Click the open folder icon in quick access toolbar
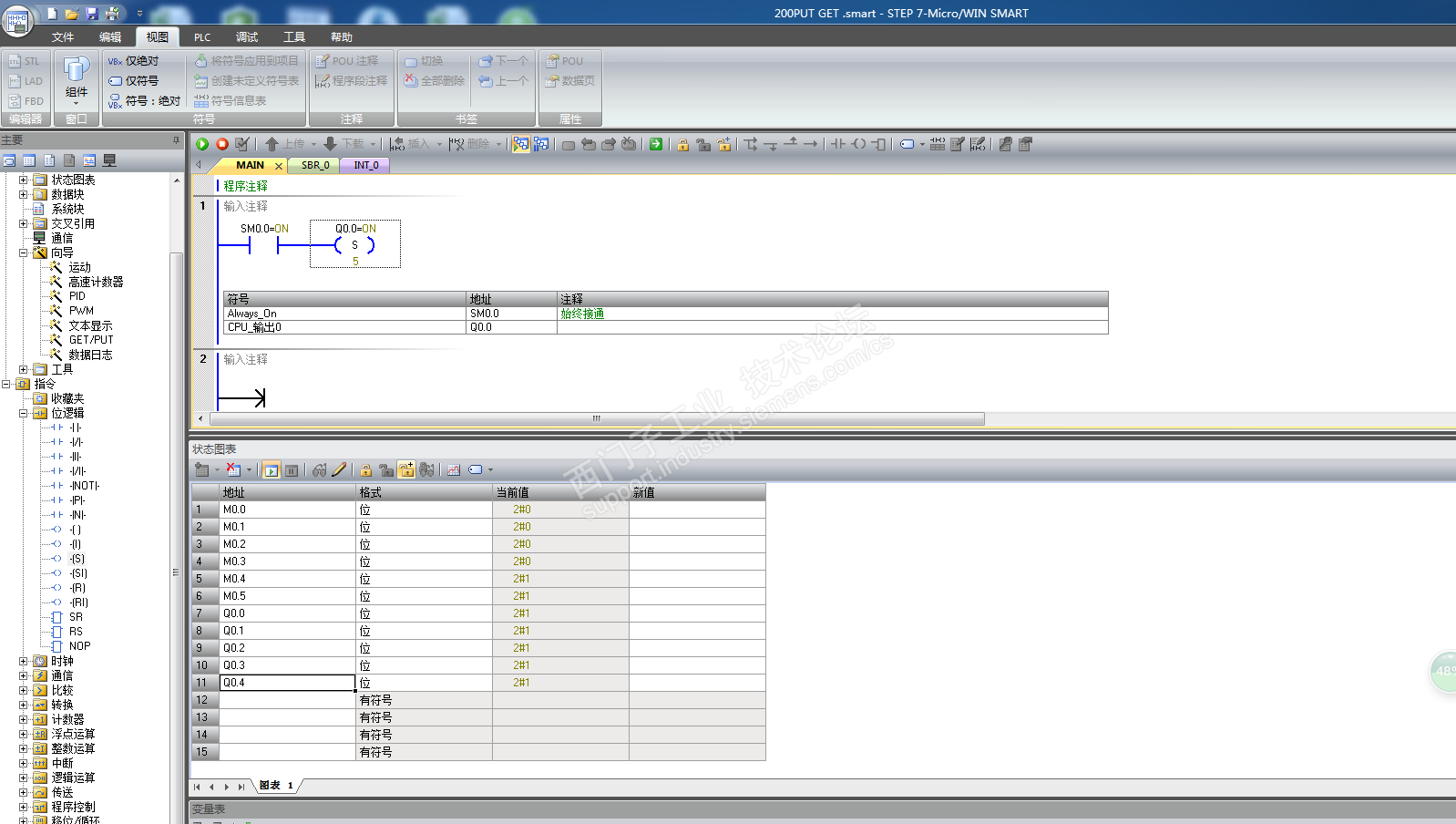 [x=72, y=14]
